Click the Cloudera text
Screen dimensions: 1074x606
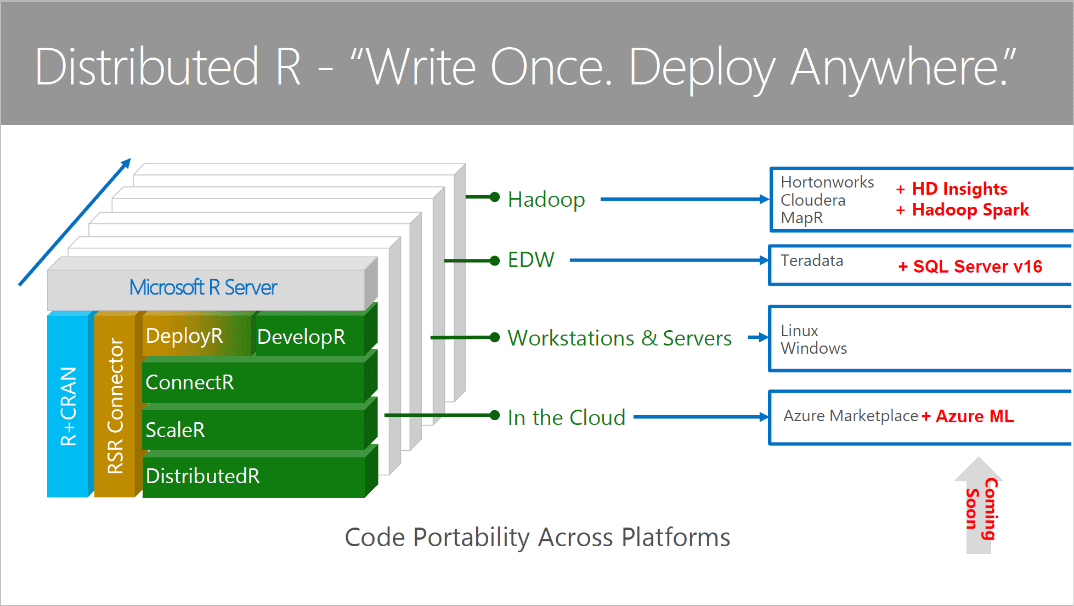tap(813, 201)
